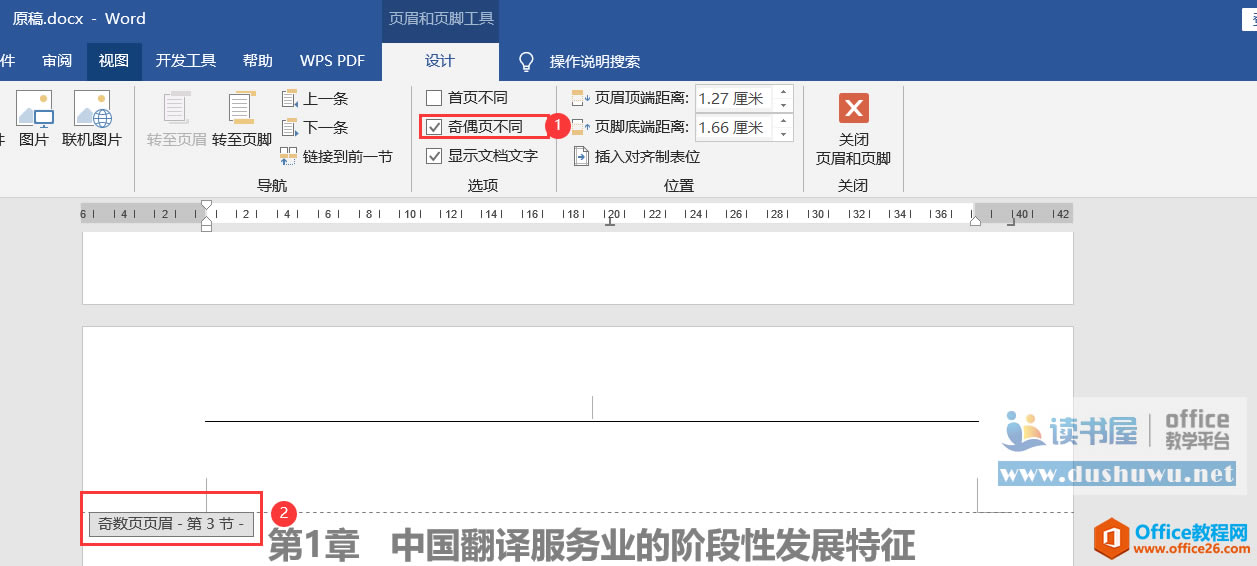Click the right indent marker on ruler
1257x566 pixels.
(x=975, y=220)
